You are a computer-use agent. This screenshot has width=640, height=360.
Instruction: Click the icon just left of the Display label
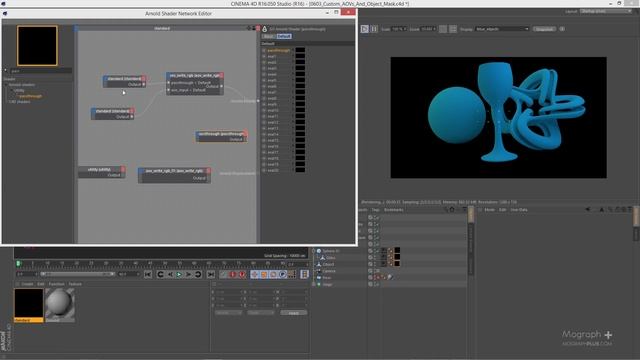(x=453, y=29)
